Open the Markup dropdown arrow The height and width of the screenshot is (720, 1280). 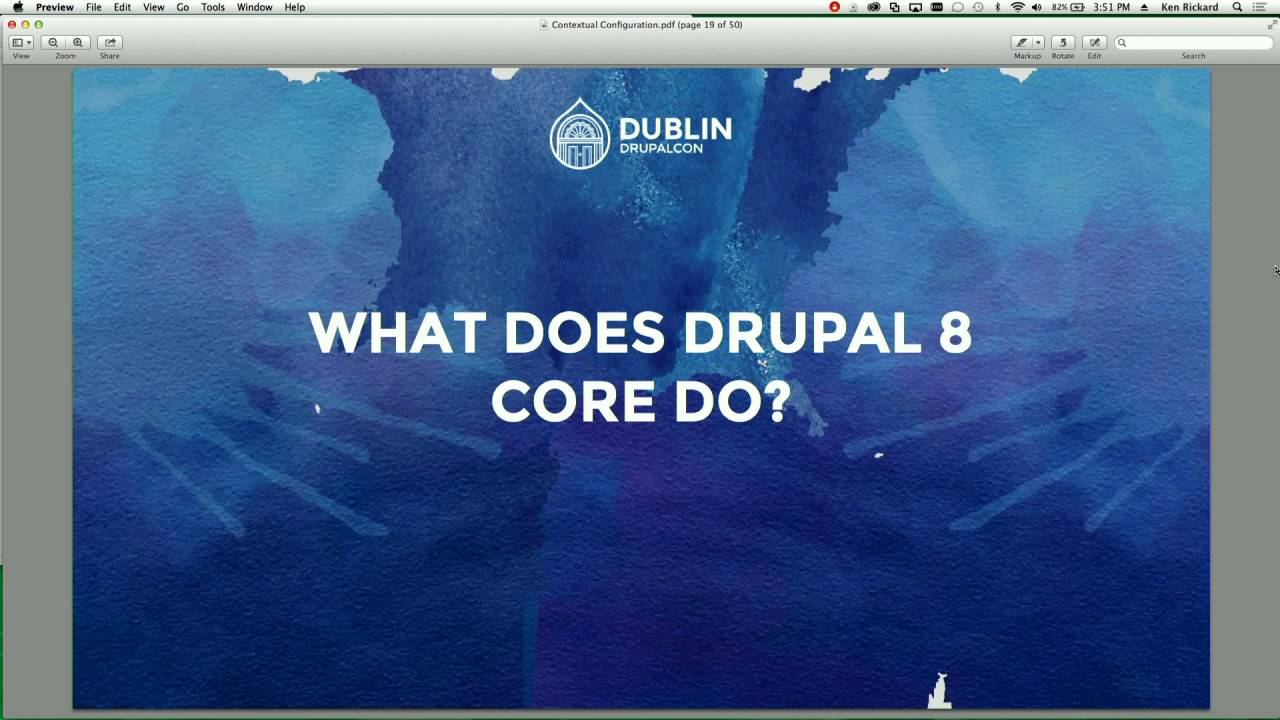[1038, 42]
